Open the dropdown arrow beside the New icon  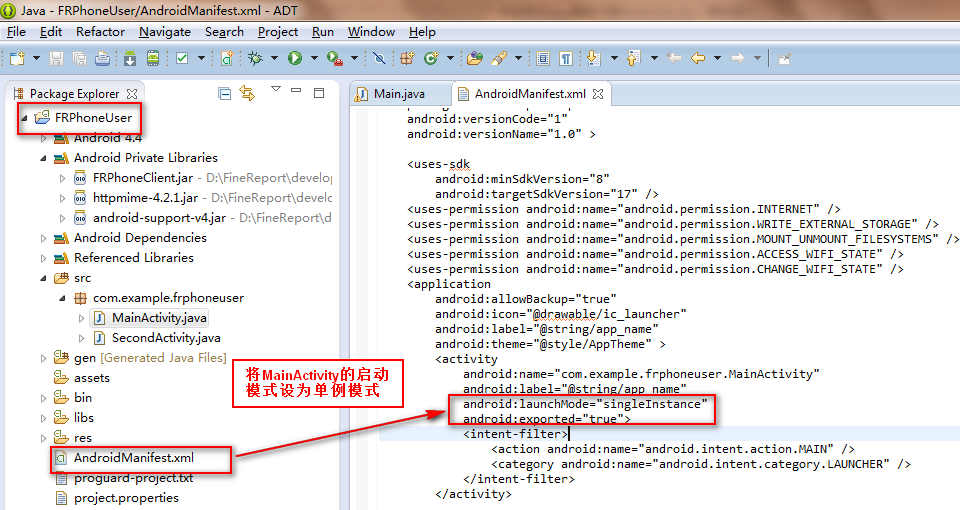[x=36, y=58]
